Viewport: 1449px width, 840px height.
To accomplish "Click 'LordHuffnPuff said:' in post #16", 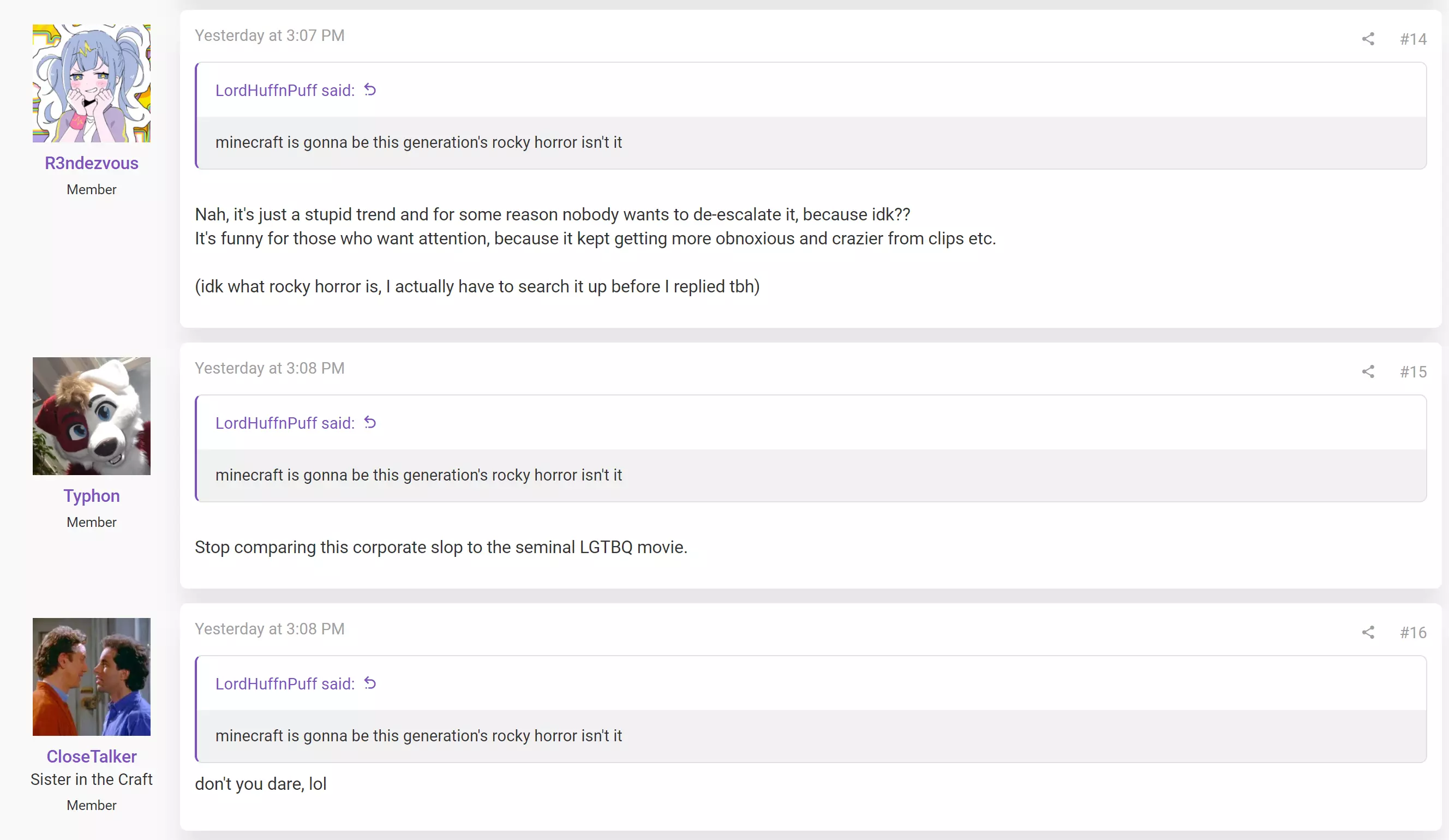I will 285,684.
